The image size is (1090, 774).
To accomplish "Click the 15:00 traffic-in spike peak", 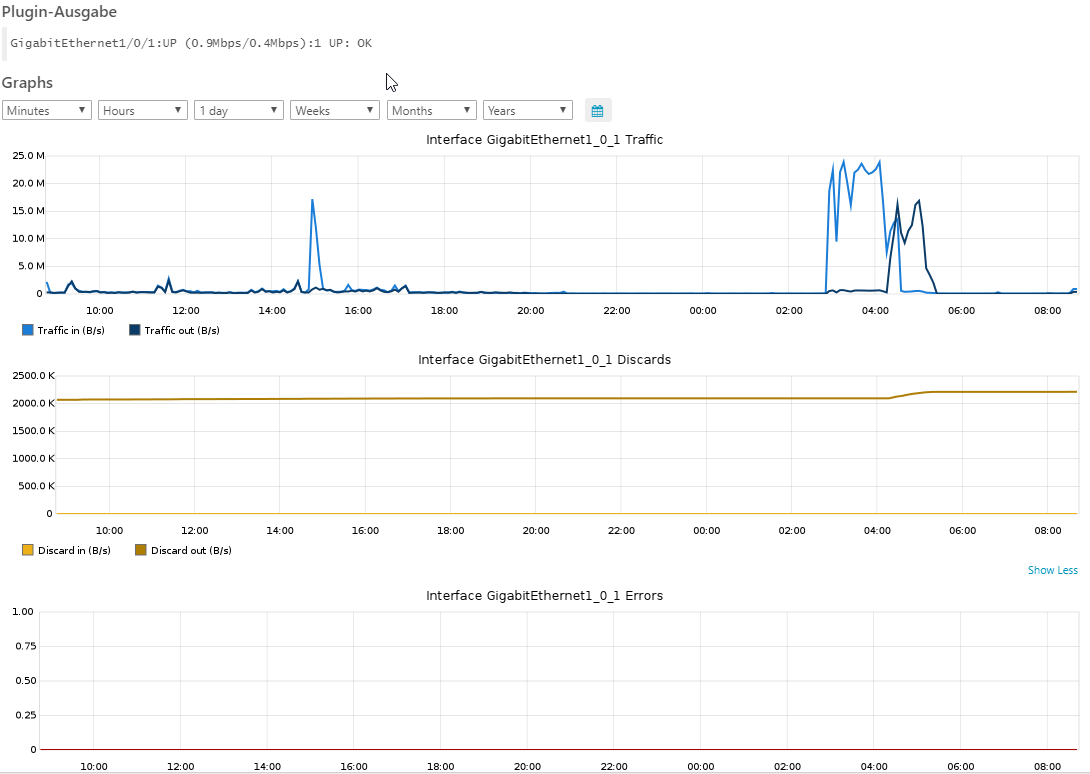I will pyautogui.click(x=312, y=200).
